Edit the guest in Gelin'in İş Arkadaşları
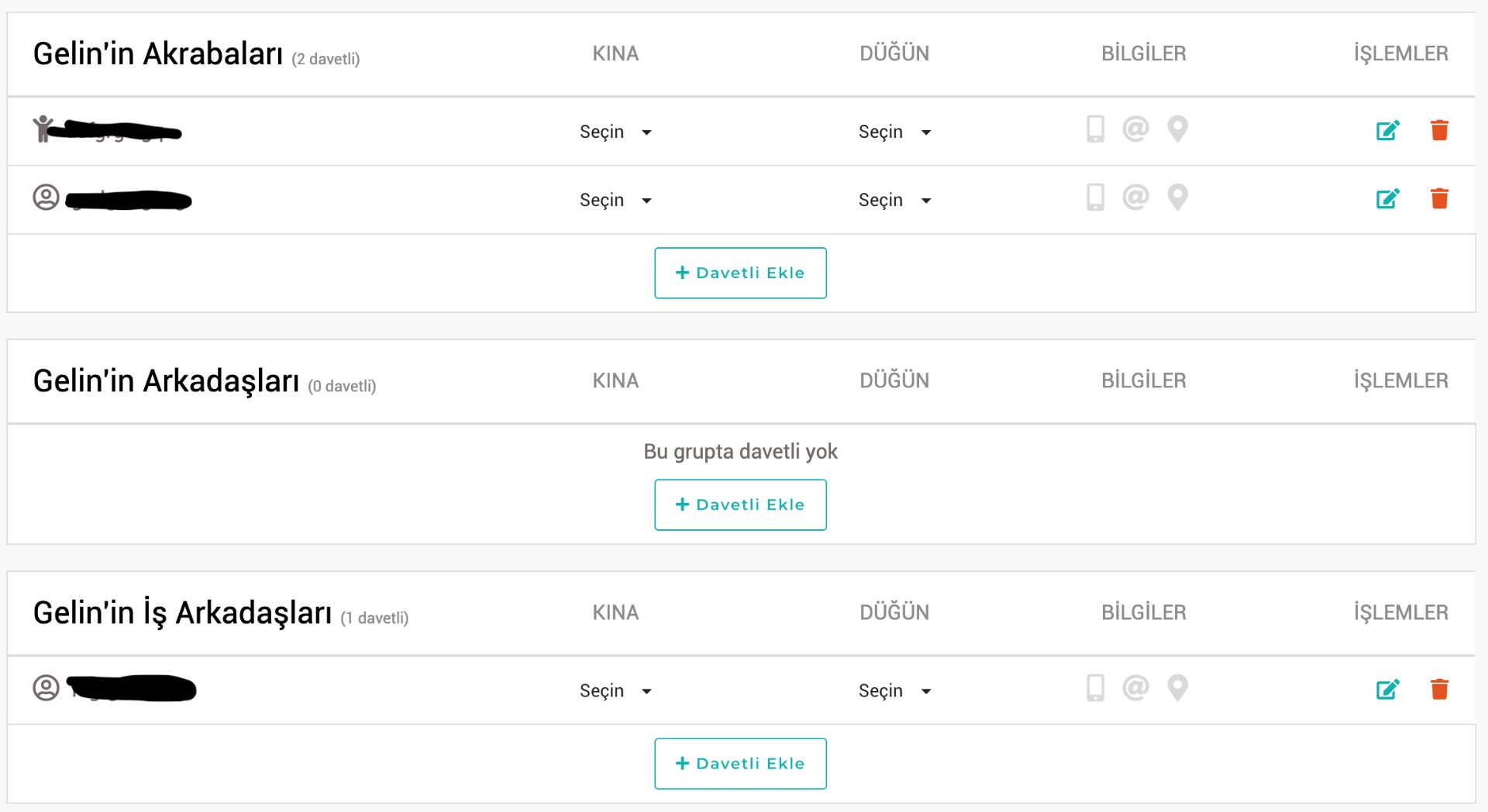The width and height of the screenshot is (1488, 812). coord(1387,689)
